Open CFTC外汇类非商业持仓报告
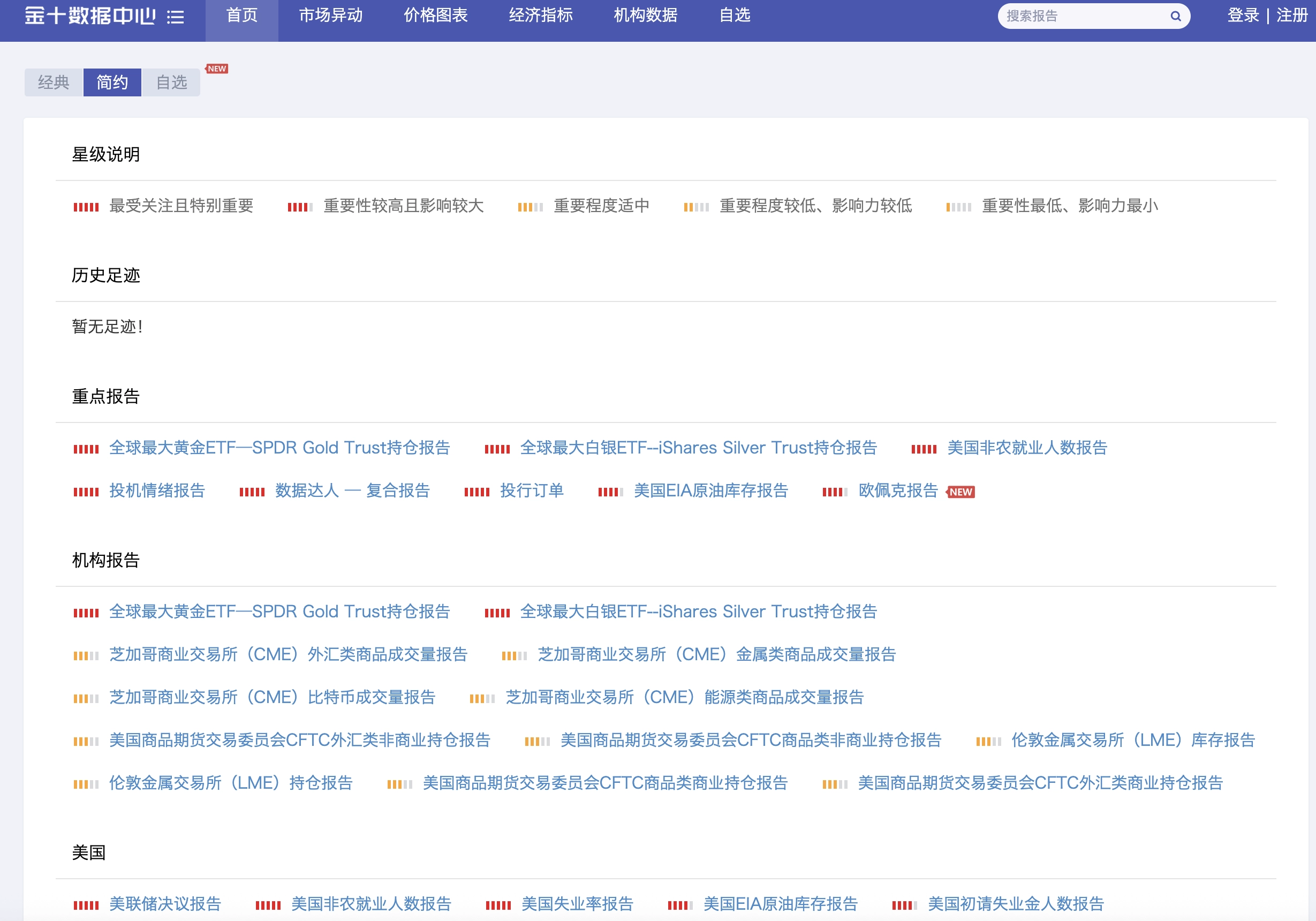The image size is (1316, 921). [300, 741]
